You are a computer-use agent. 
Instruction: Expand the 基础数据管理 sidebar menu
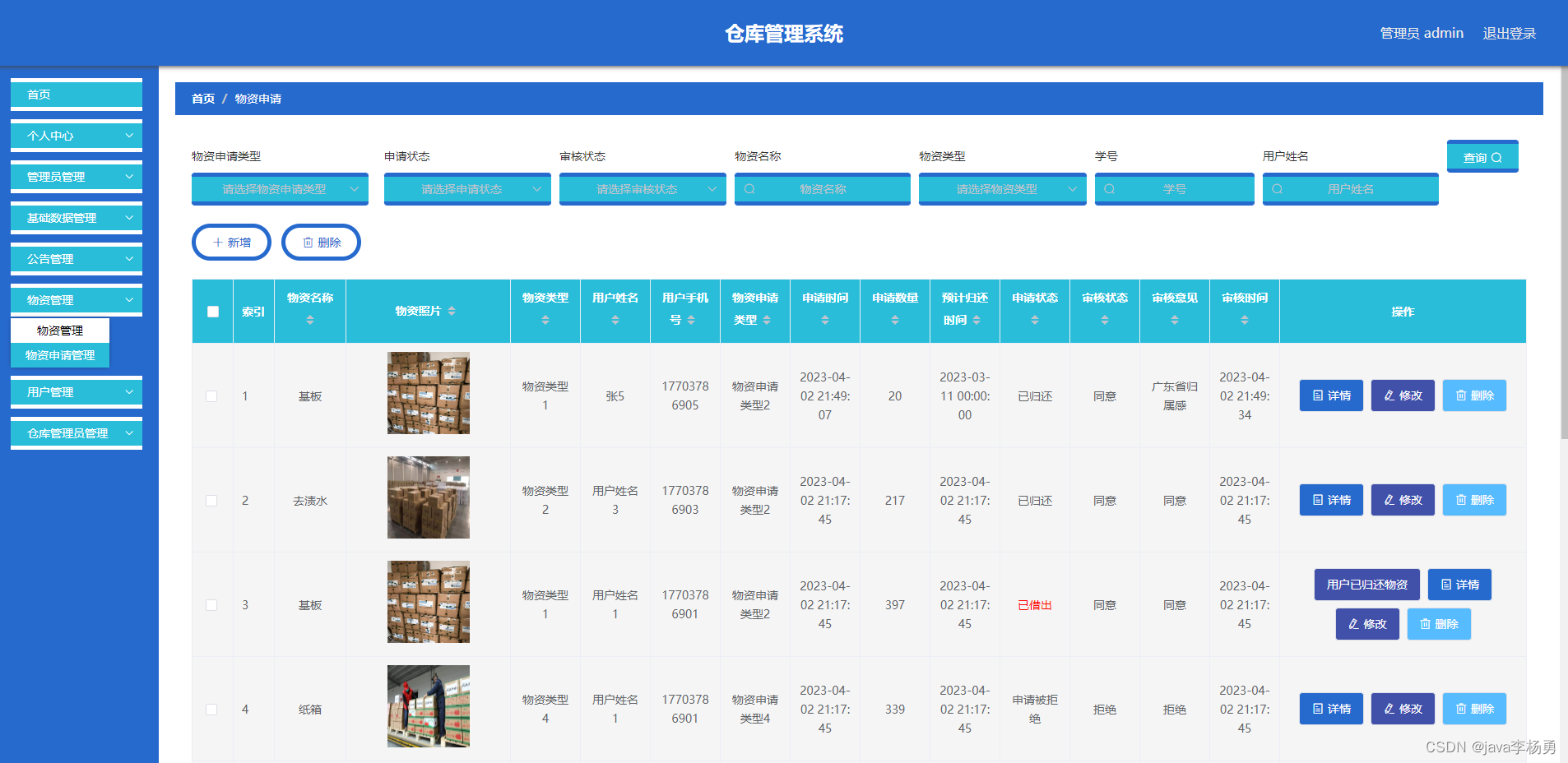pos(77,218)
